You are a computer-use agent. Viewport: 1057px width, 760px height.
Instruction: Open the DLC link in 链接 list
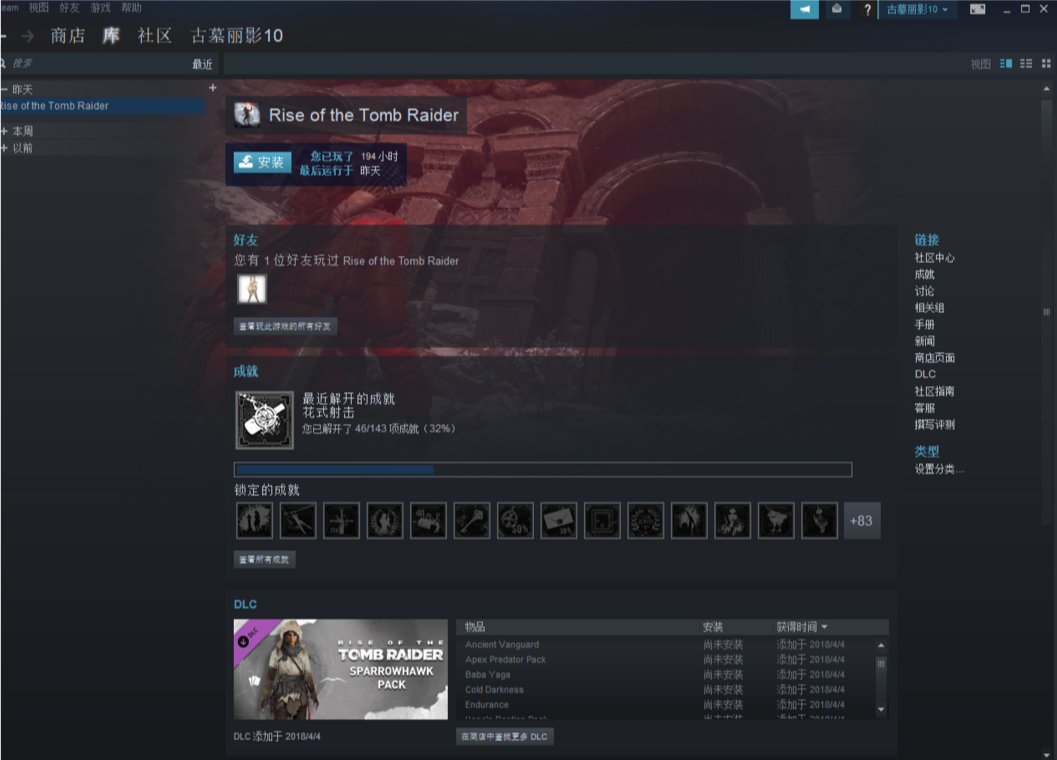925,374
